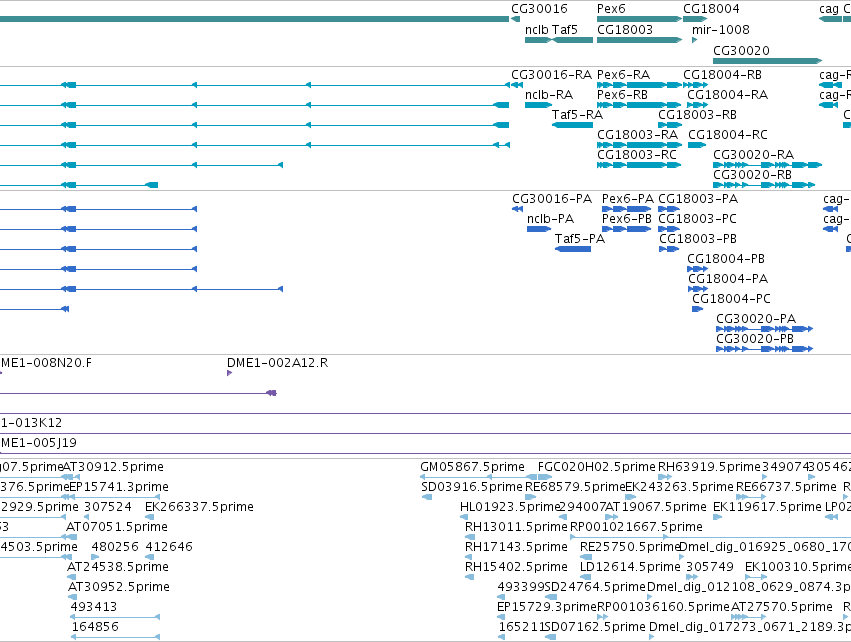Click protein Pex6-PB
Image resolution: width=851 pixels, height=642 pixels.
(x=627, y=219)
